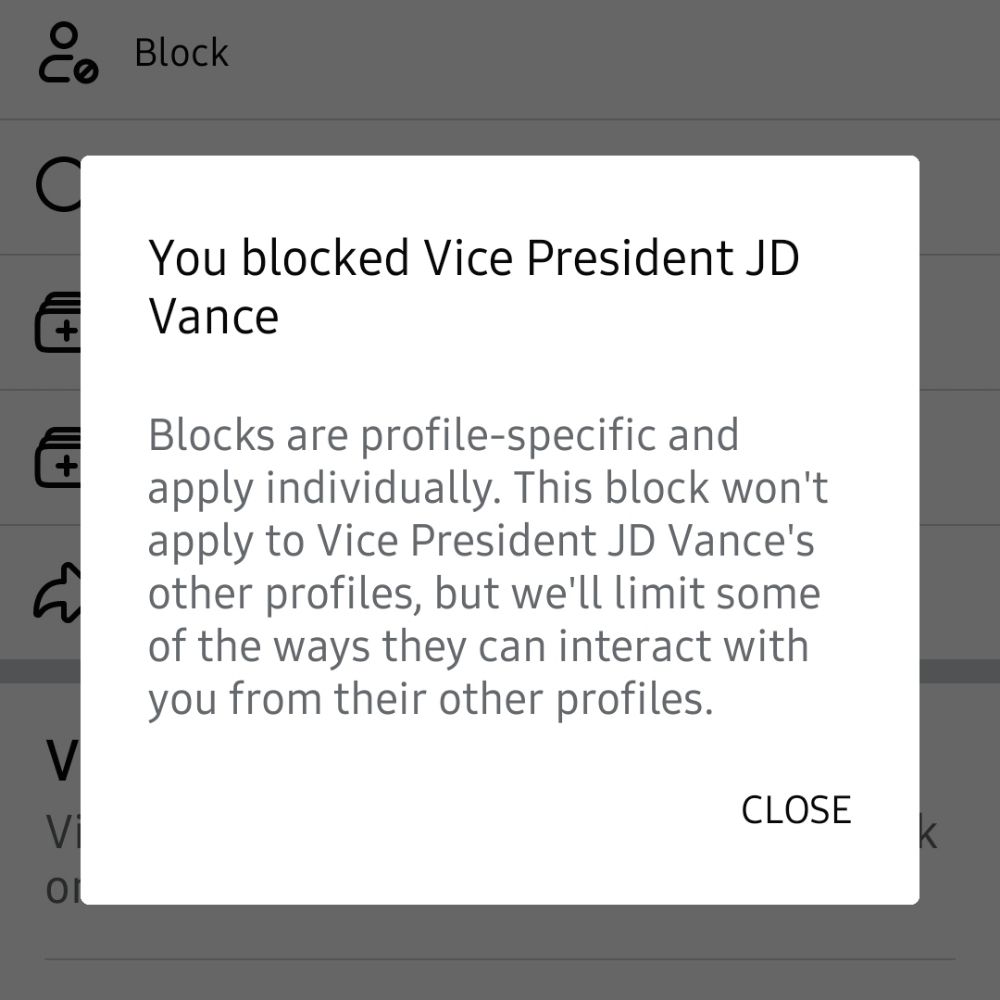This screenshot has height=1000, width=1000.
Task: Click the 'Blocks are profile-specific' description text
Action: (488, 567)
